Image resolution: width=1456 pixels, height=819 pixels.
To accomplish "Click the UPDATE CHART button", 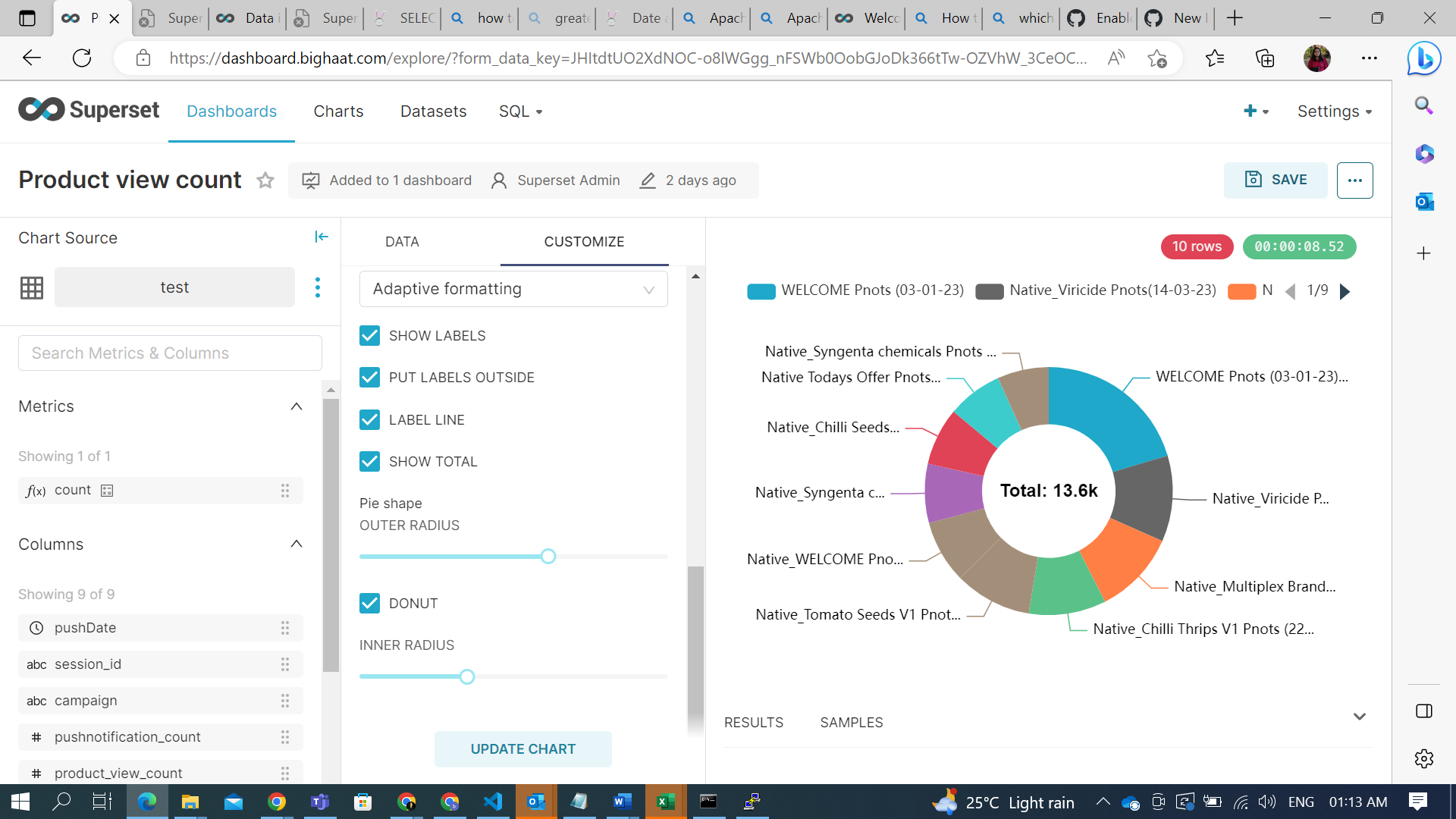I will coord(522,749).
